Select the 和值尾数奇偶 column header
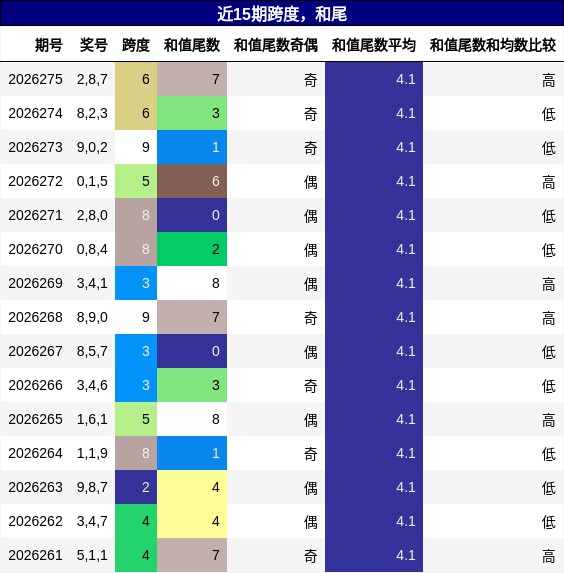This screenshot has height=573, width=564. tap(276, 45)
